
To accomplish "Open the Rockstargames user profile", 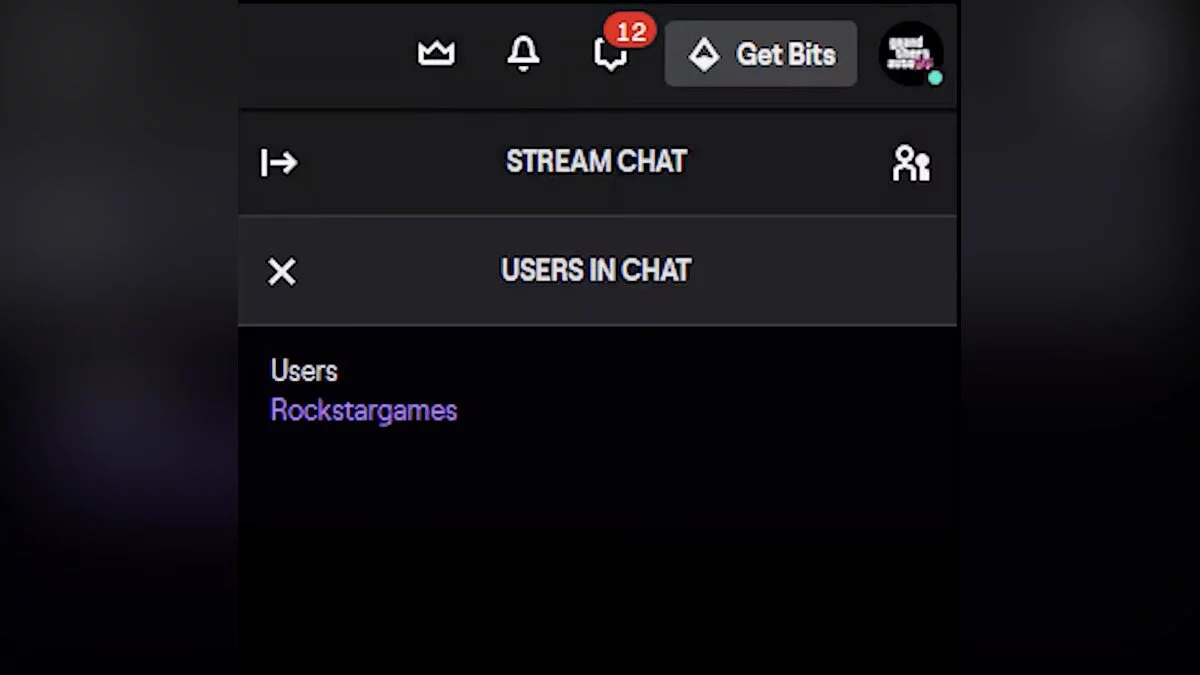I will (364, 410).
